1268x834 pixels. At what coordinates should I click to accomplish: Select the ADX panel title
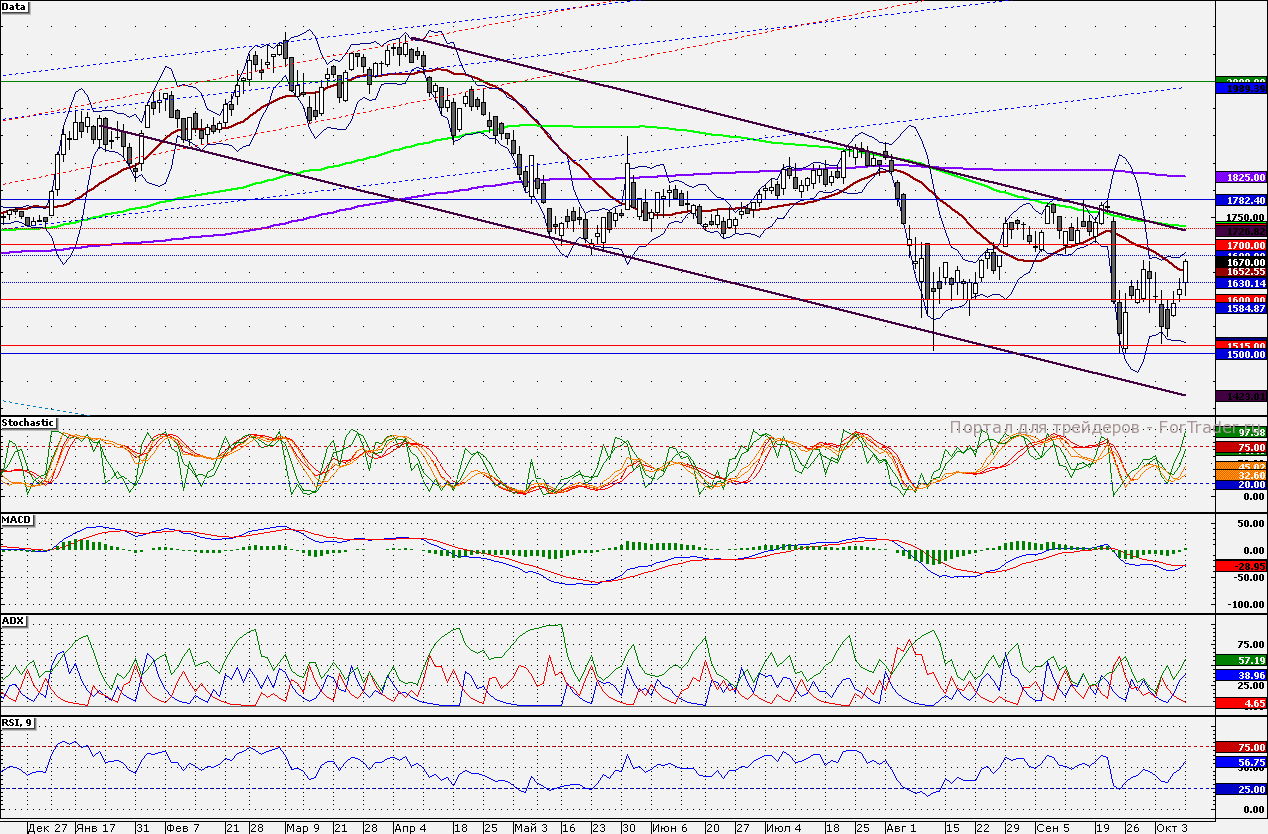(x=12, y=621)
